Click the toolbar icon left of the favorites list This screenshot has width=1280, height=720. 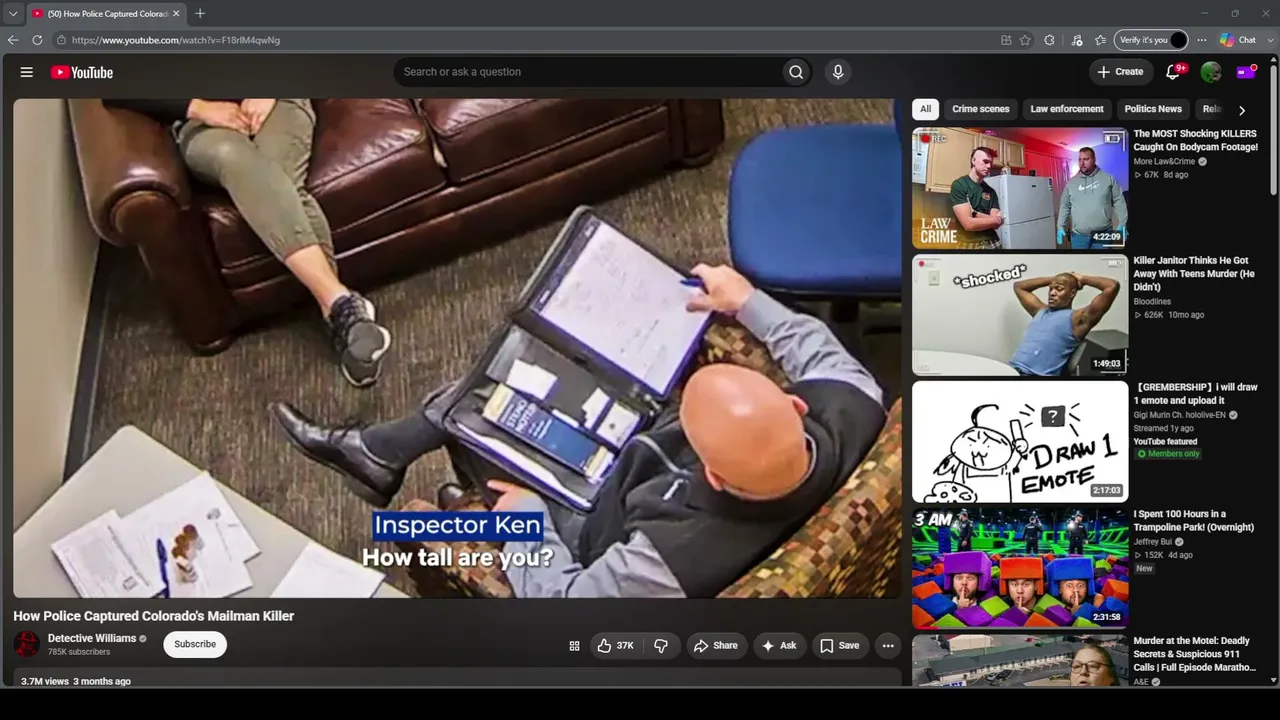pos(1076,40)
